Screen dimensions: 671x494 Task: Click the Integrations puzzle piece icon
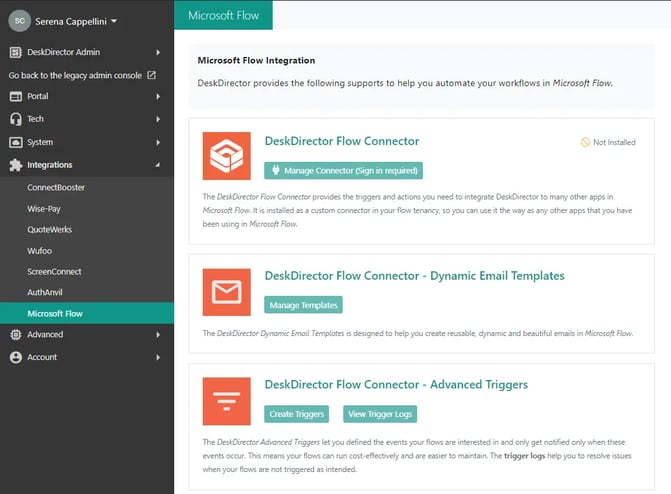click(16, 165)
